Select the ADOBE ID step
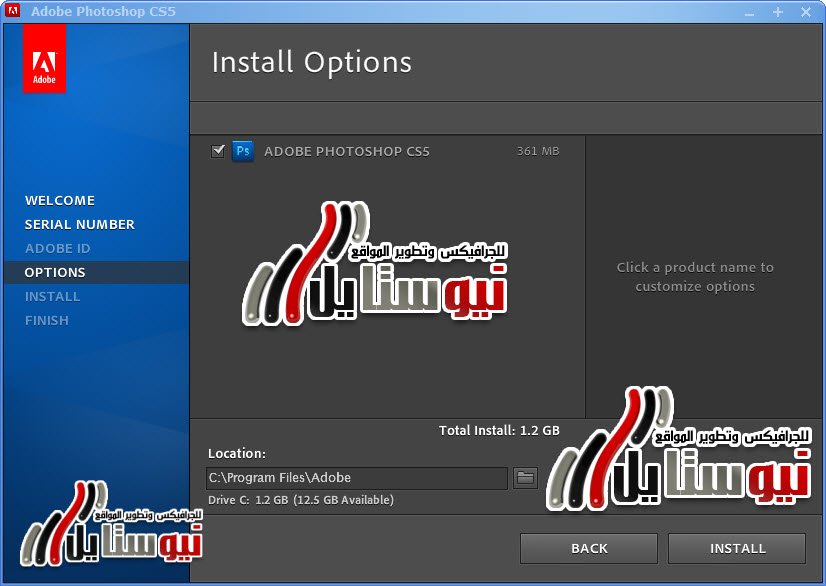The width and height of the screenshot is (826, 586). 57,248
